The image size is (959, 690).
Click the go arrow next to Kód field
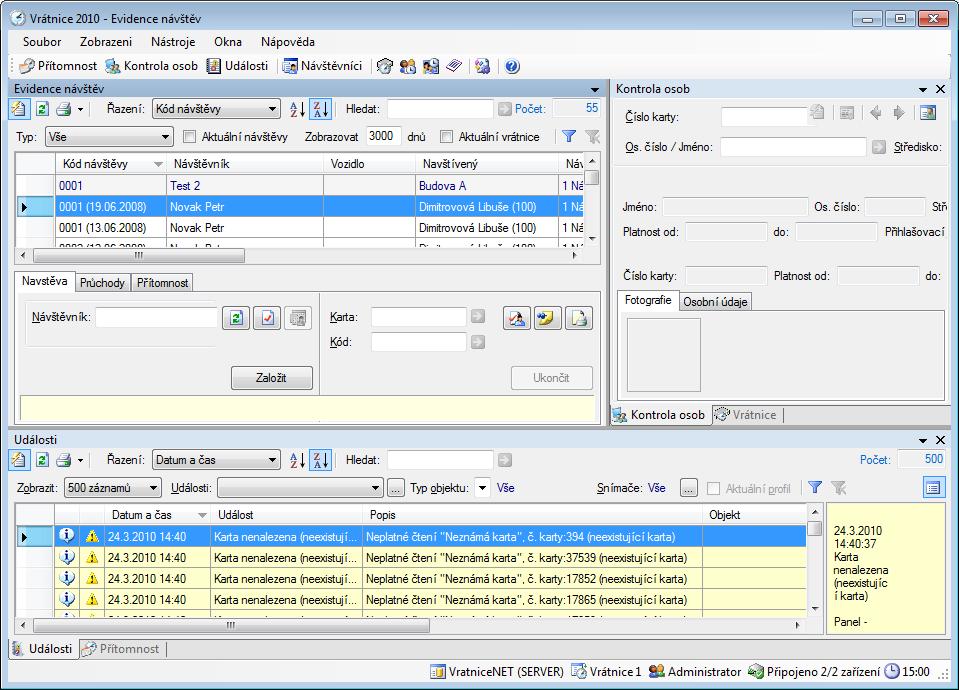coord(478,341)
